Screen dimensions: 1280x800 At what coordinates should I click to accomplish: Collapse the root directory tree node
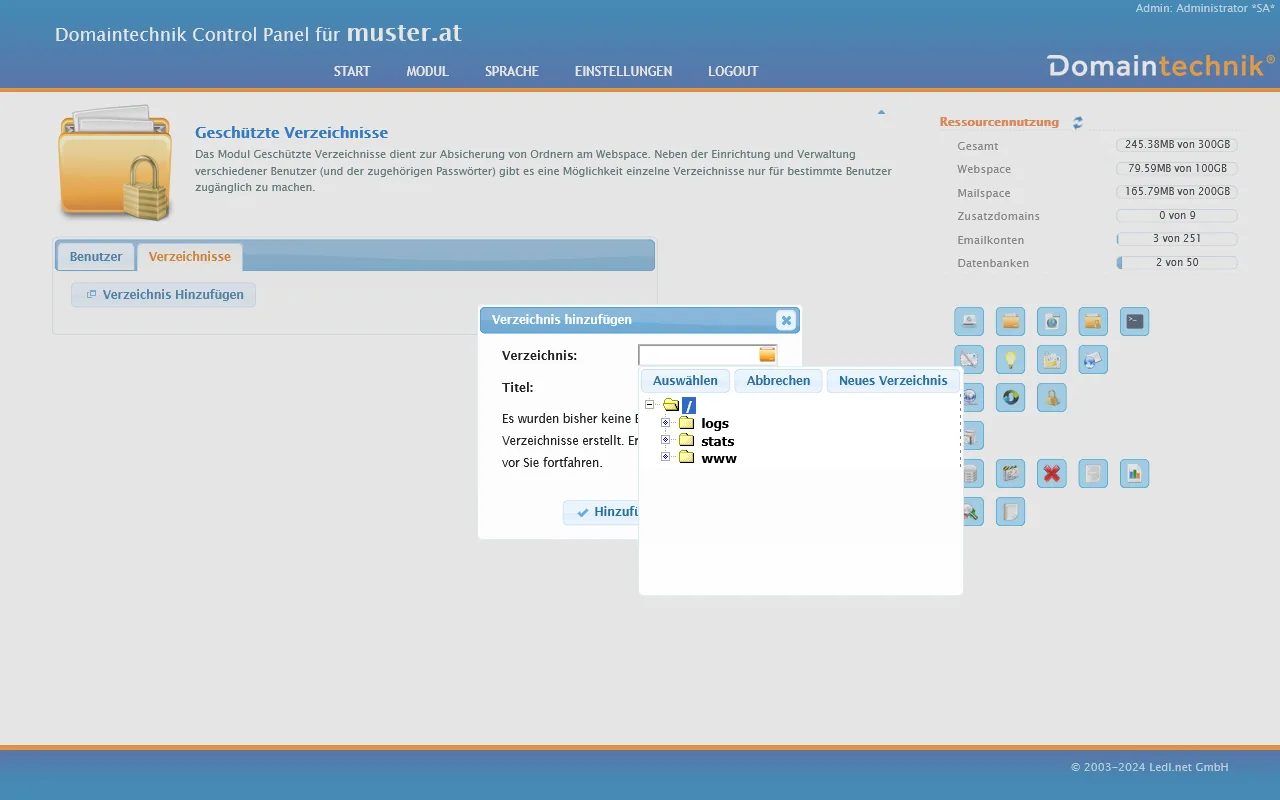click(650, 405)
